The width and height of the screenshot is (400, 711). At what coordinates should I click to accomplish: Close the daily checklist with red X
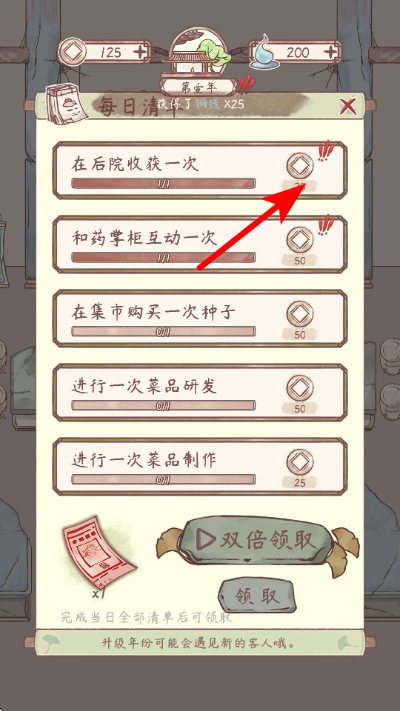pos(348,107)
